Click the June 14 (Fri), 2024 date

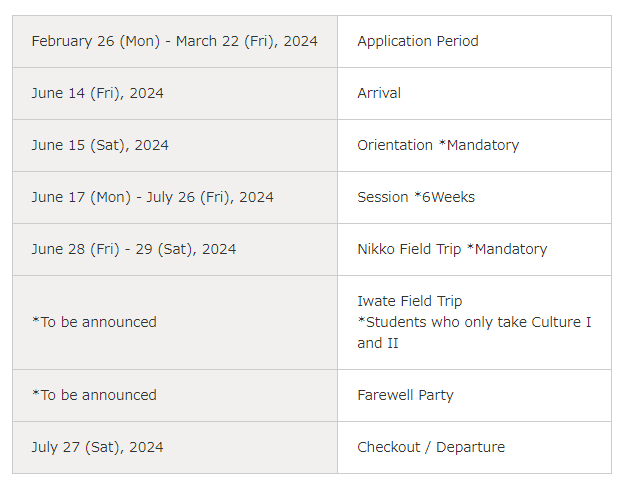tap(97, 93)
